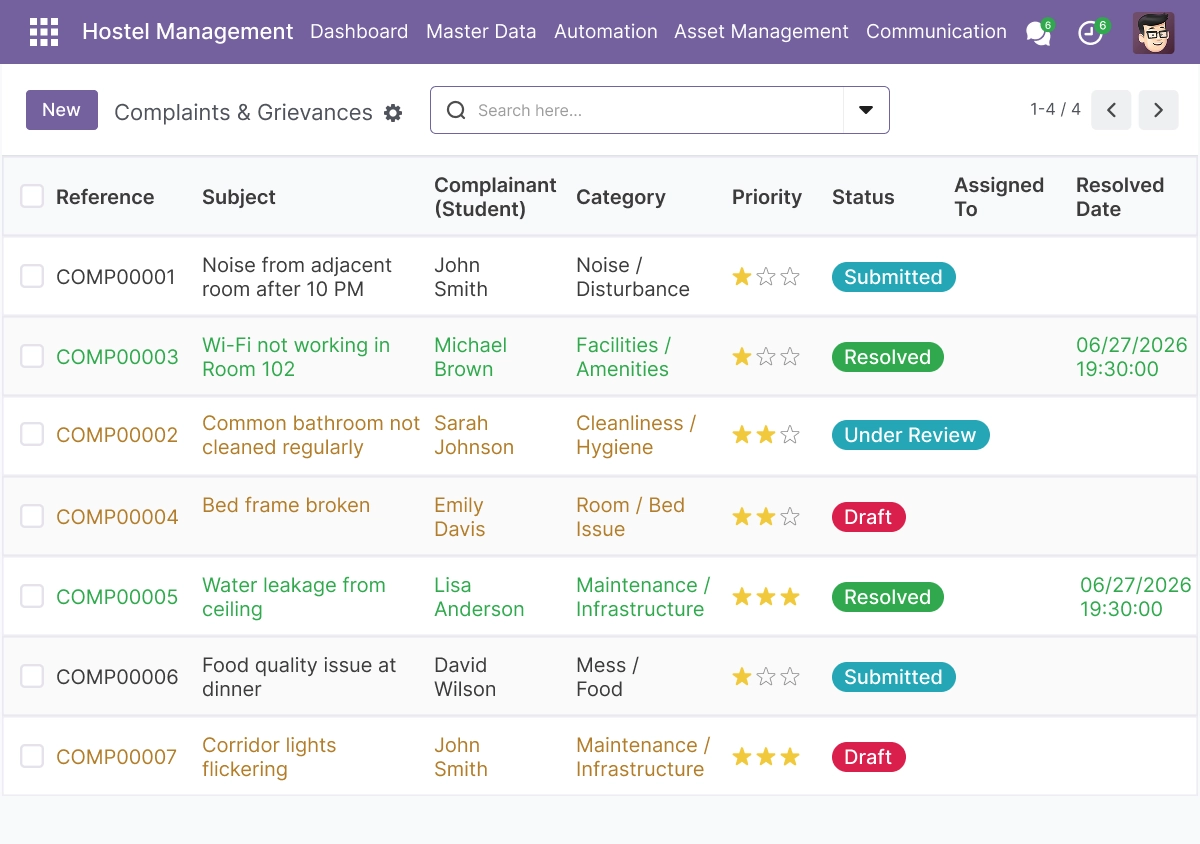Open the Master Data menu
The image size is (1200, 844).
[481, 32]
